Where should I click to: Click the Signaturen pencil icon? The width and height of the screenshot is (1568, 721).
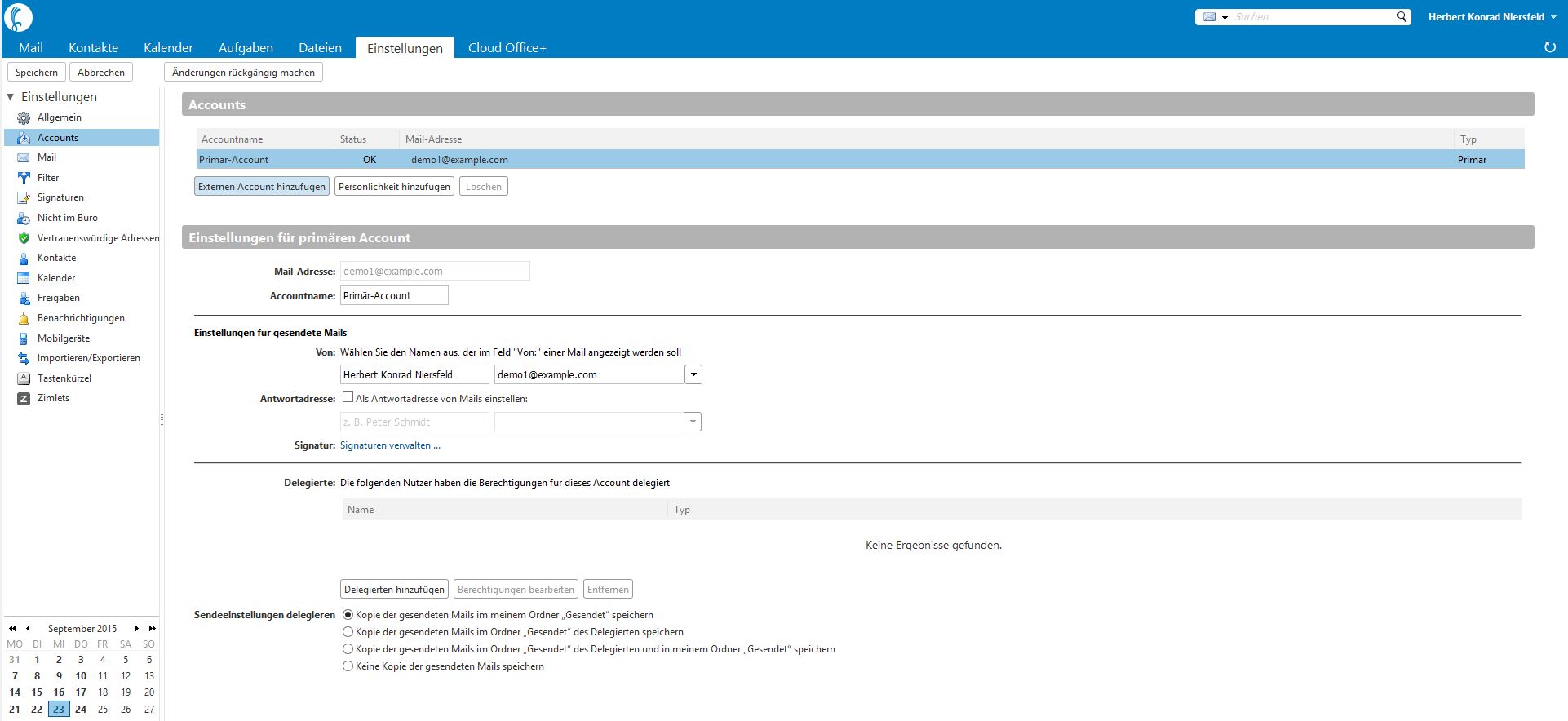(24, 197)
